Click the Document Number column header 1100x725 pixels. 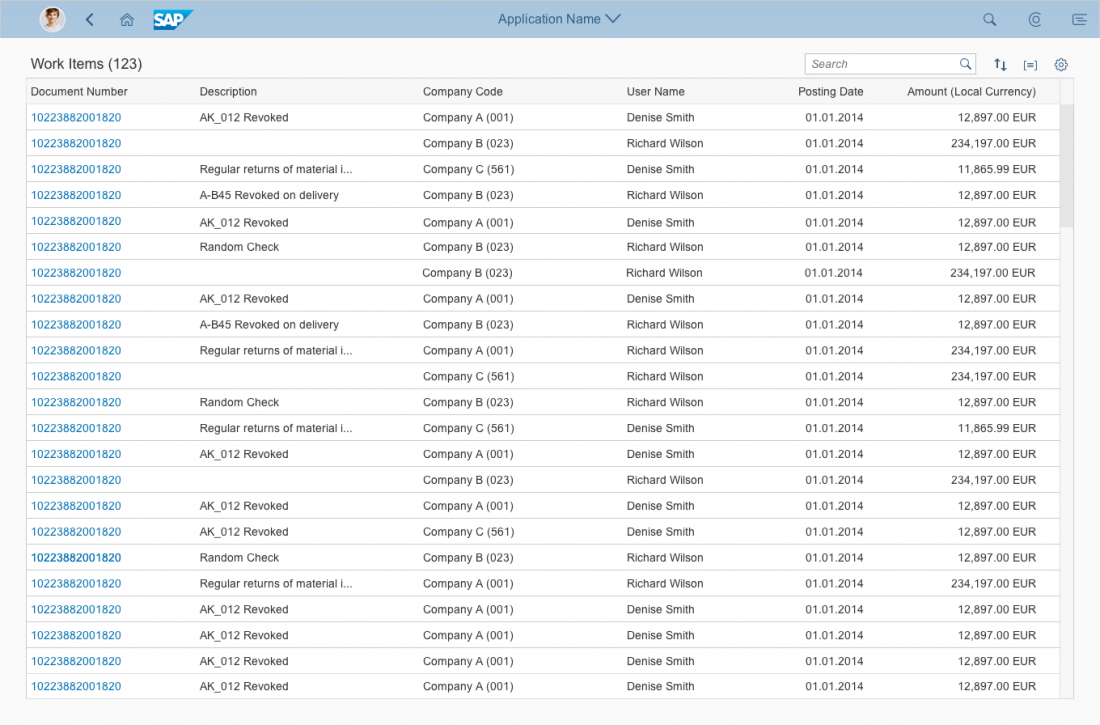pyautogui.click(x=79, y=91)
